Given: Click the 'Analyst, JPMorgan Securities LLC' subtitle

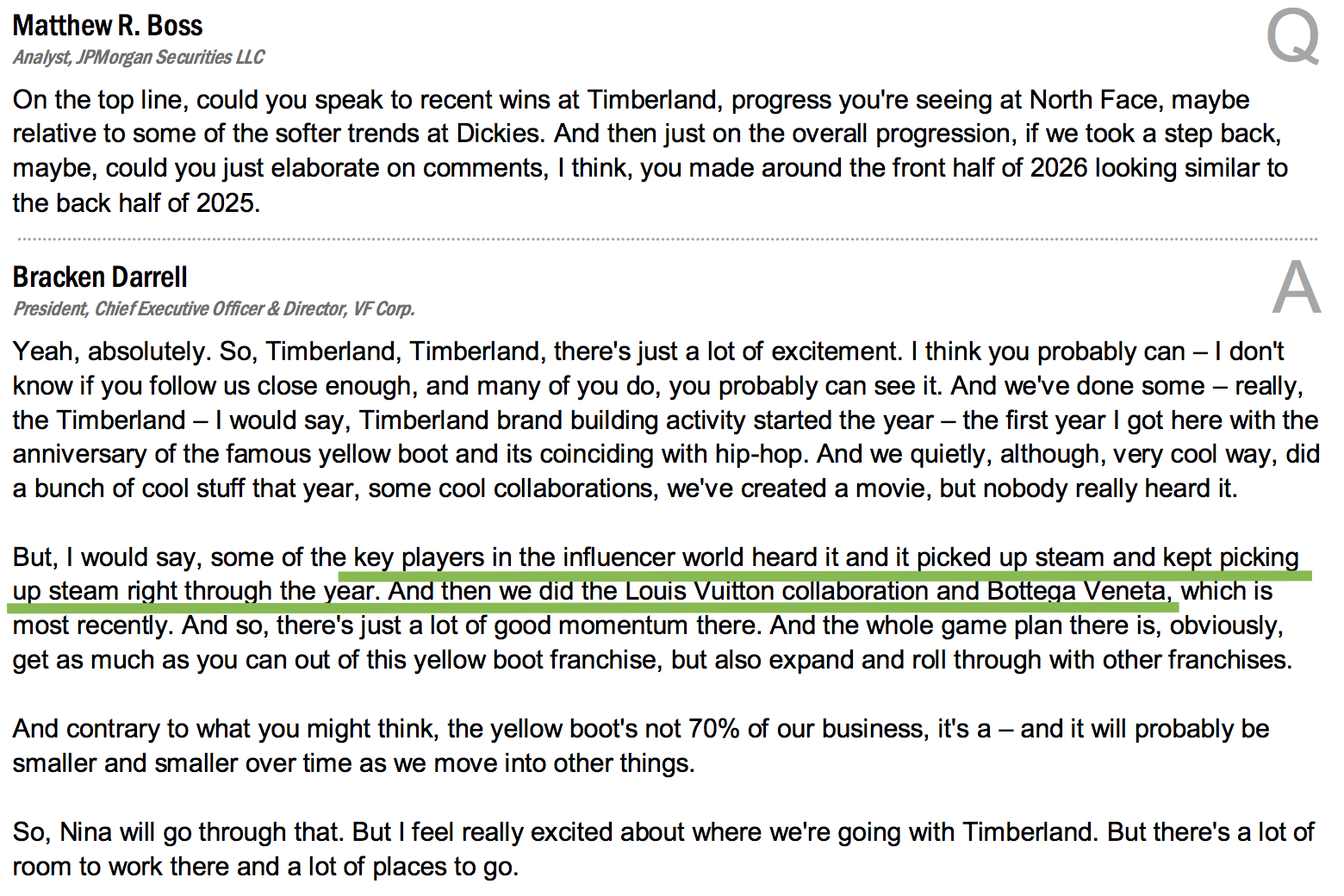Looking at the screenshot, I should 139,57.
